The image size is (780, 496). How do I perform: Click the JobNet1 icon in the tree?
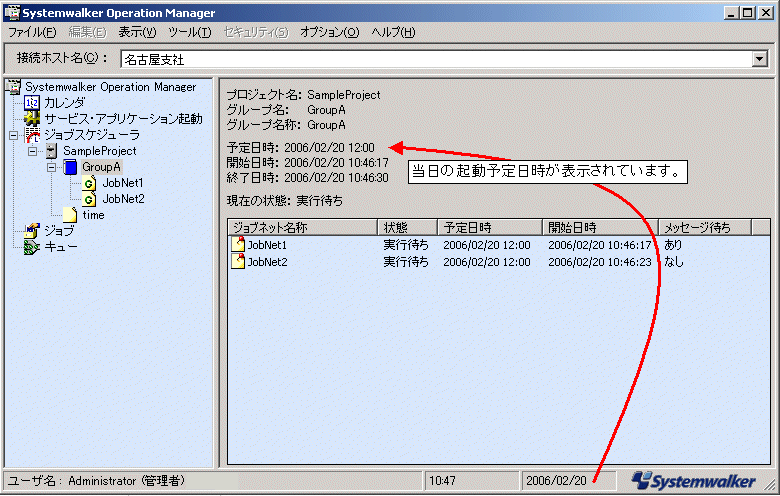click(x=89, y=183)
